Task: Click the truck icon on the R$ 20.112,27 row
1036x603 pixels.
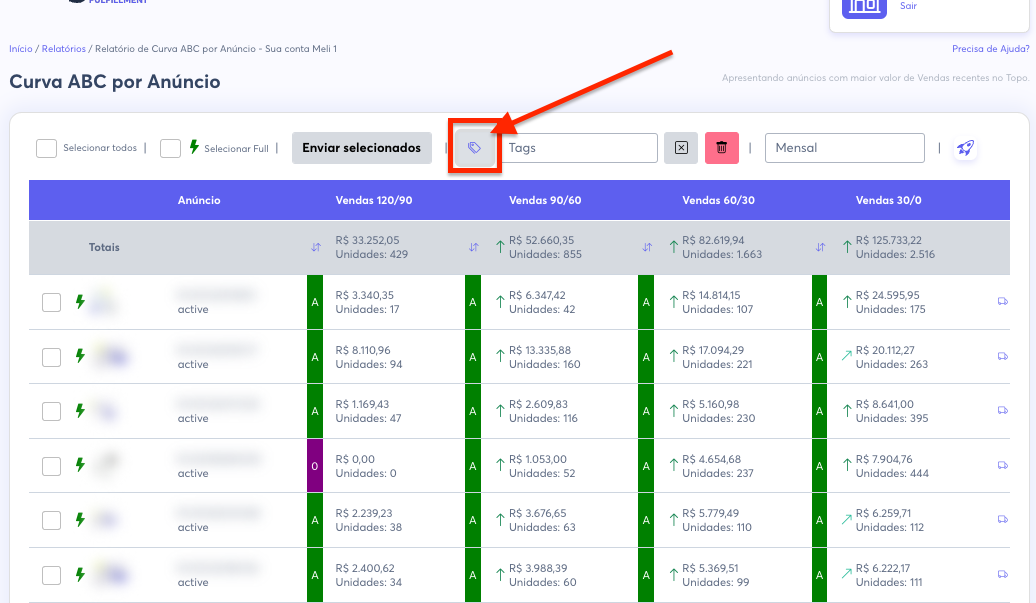Action: 1002,357
